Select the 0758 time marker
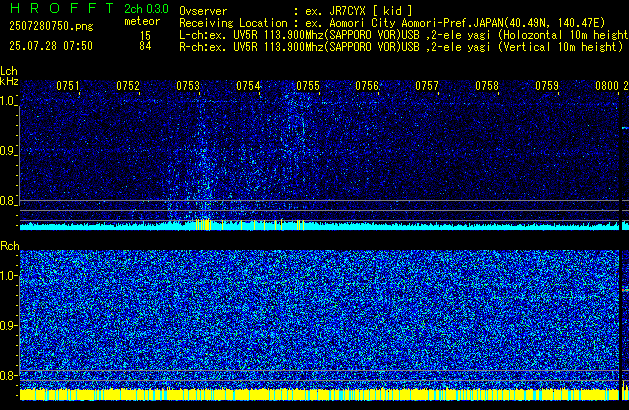The image size is (629, 410). [487, 86]
